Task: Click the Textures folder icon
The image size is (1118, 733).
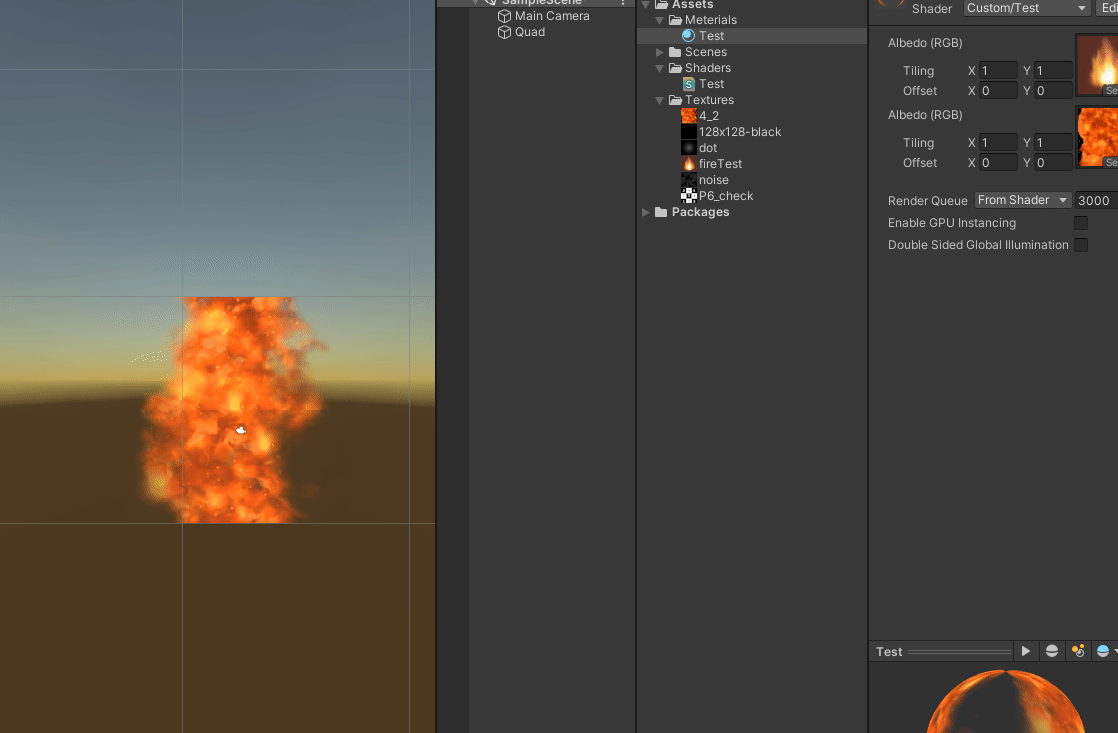Action: pyautogui.click(x=675, y=100)
